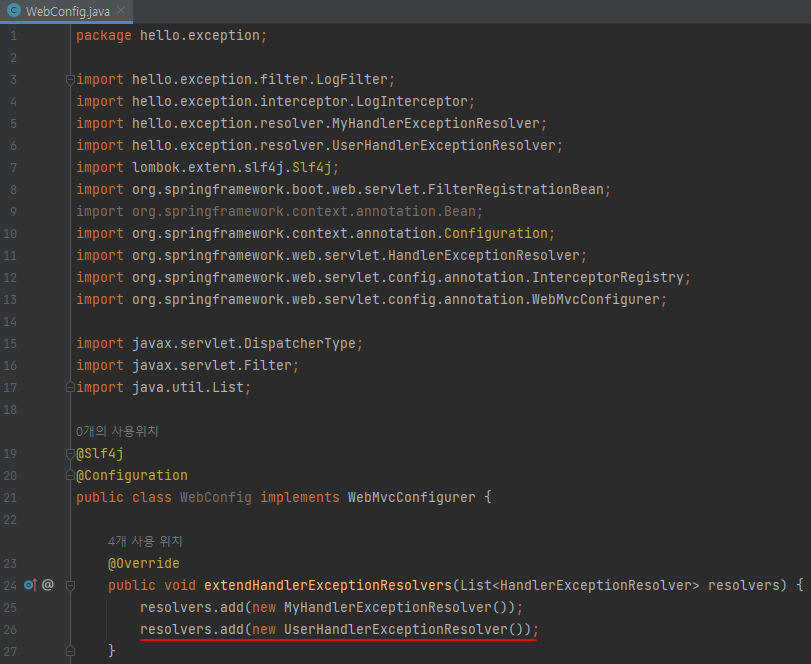Image resolution: width=811 pixels, height=664 pixels.
Task: Click Slf4j in the lombok import line
Action: click(x=312, y=168)
